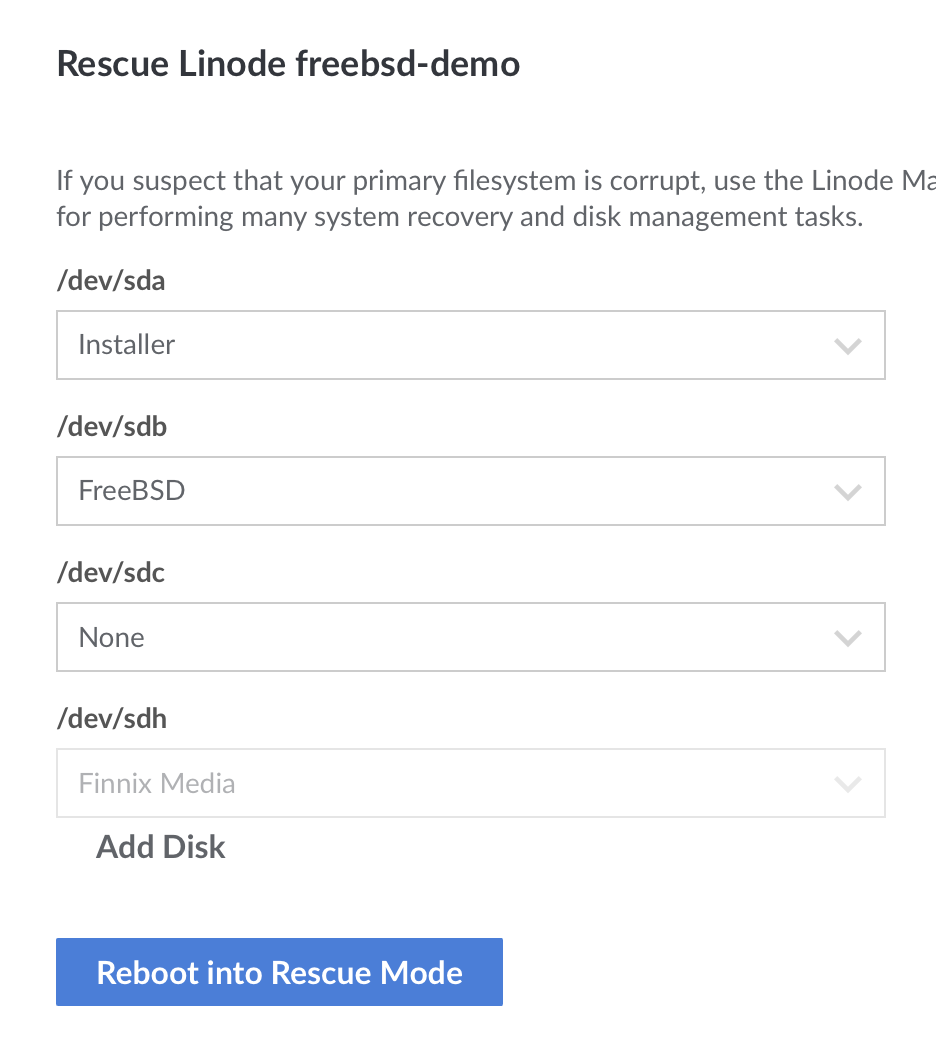Click the chevron arrow on the FreeBSD dropdown
The image size is (936, 1062).
click(847, 492)
